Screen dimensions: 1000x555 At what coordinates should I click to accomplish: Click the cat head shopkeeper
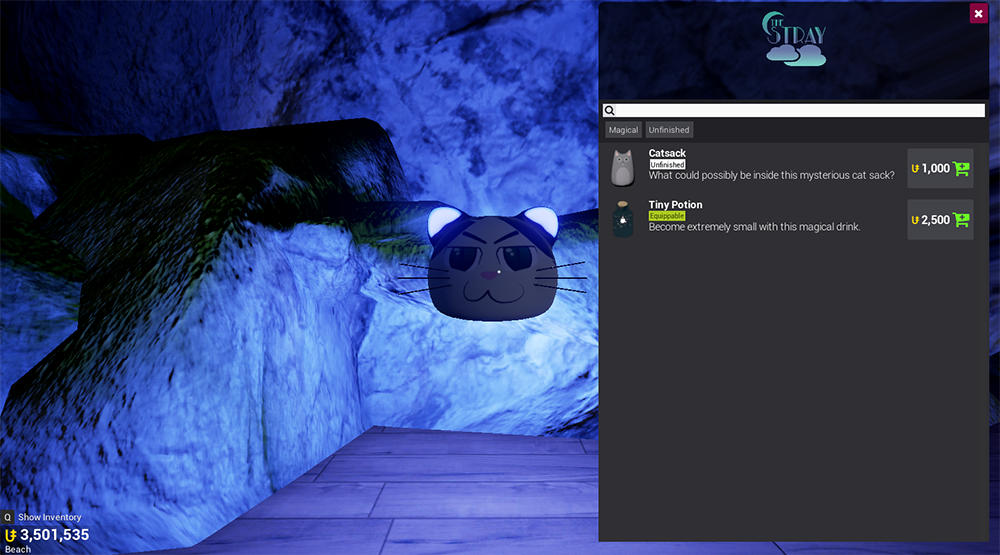click(492, 264)
